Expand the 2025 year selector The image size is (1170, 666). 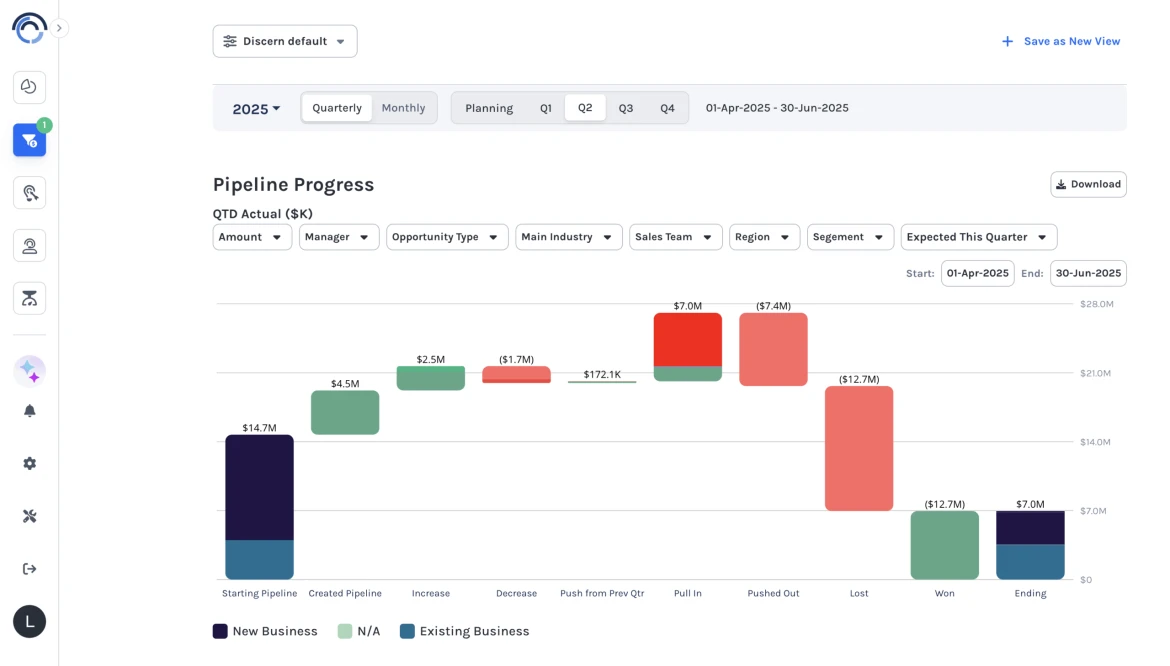coord(256,109)
